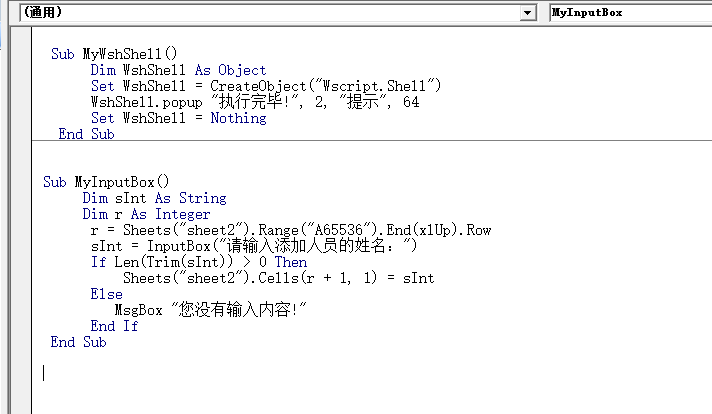This screenshot has height=414, width=712.
Task: Click the "If Len(Trim(sInt)) > 0 Then" line
Action: pos(199,262)
